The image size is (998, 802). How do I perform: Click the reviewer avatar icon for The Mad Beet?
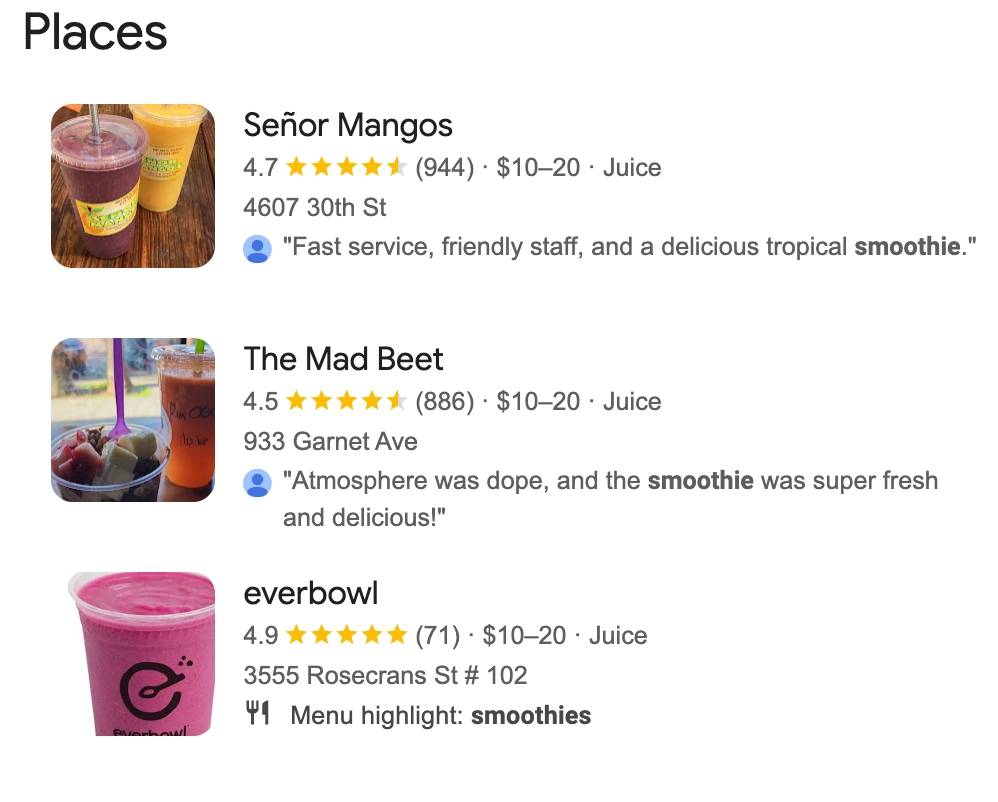[x=259, y=481]
